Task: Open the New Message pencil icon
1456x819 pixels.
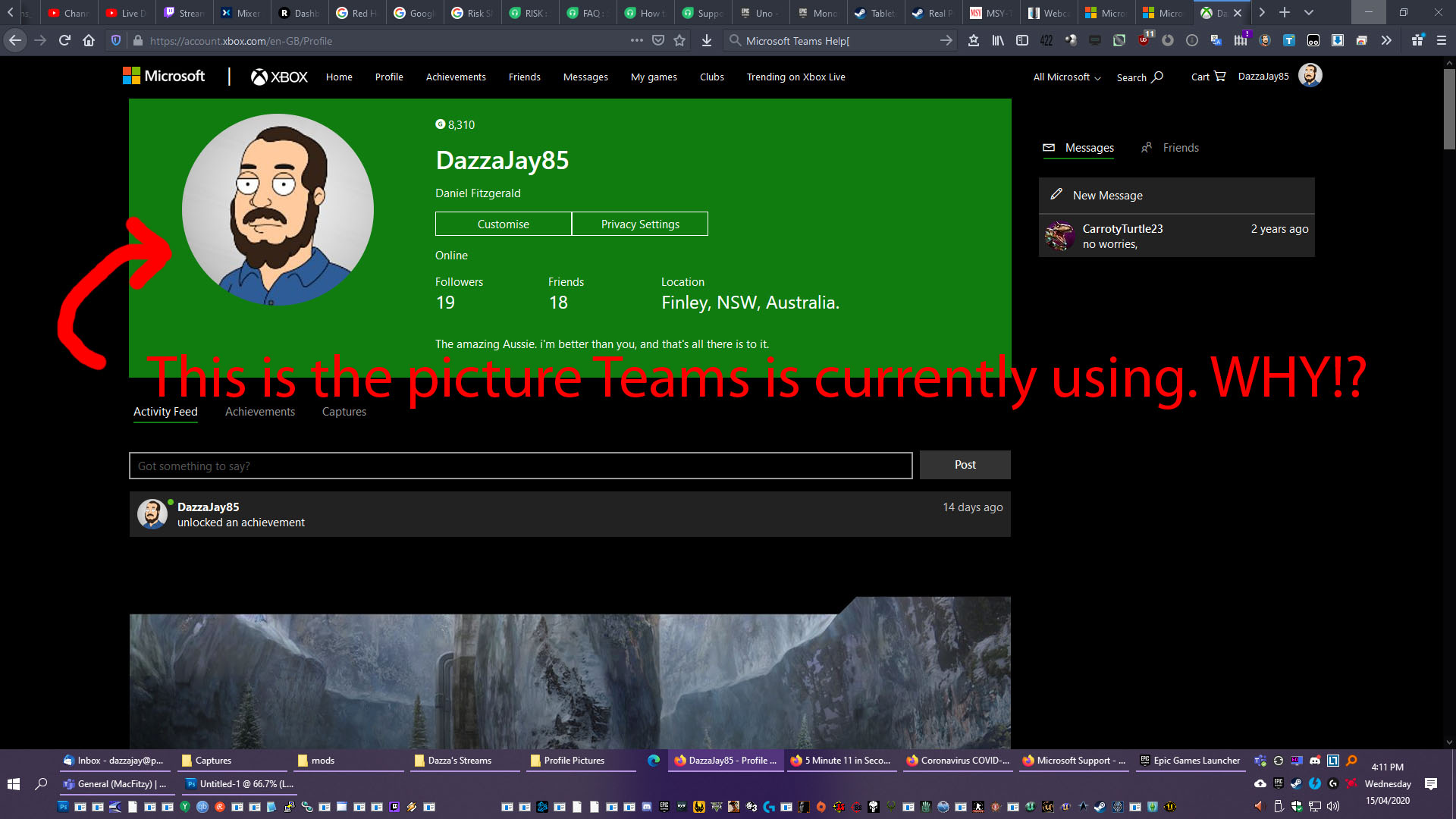Action: (x=1056, y=195)
